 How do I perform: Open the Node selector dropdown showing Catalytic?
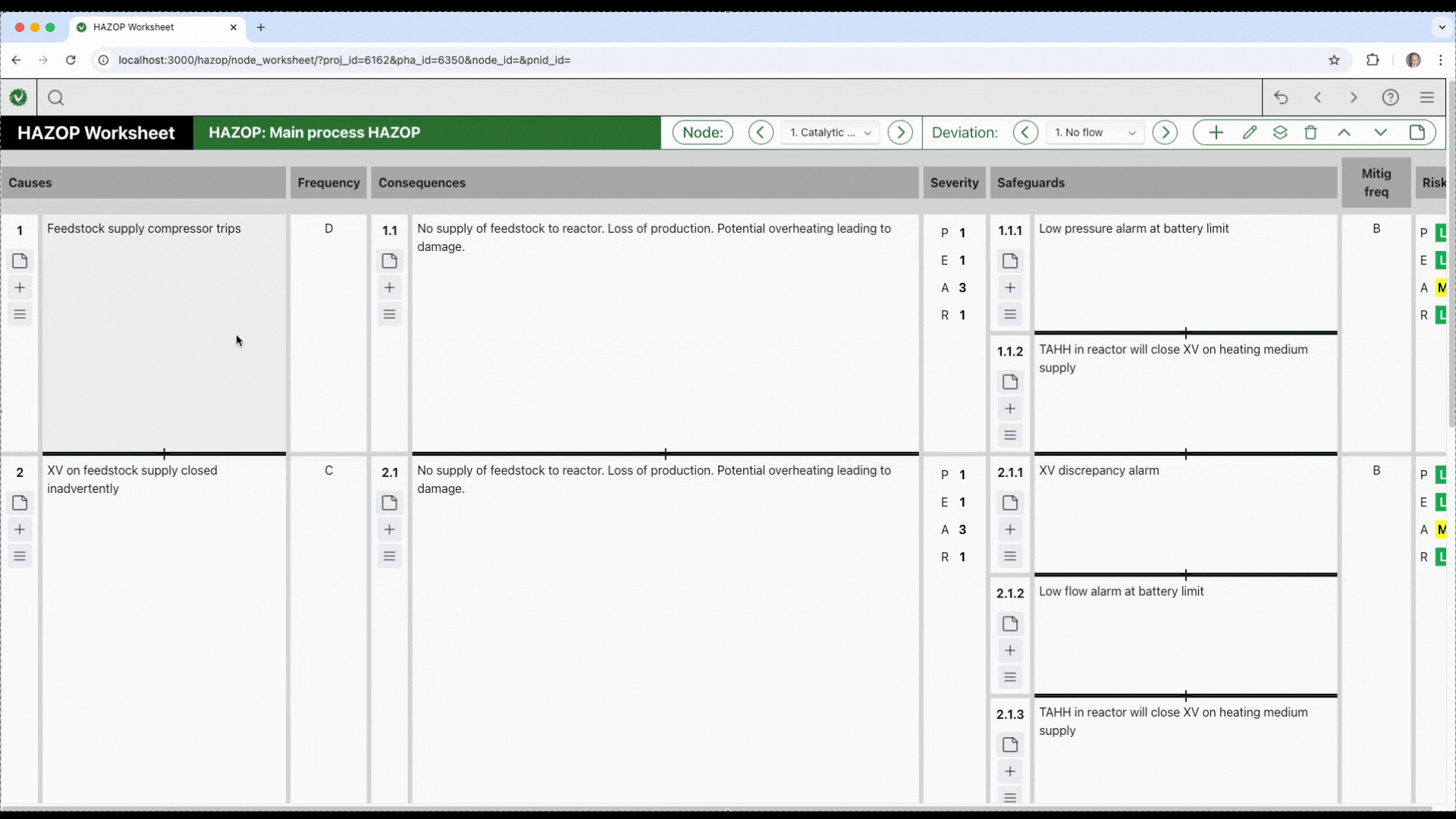tap(830, 133)
